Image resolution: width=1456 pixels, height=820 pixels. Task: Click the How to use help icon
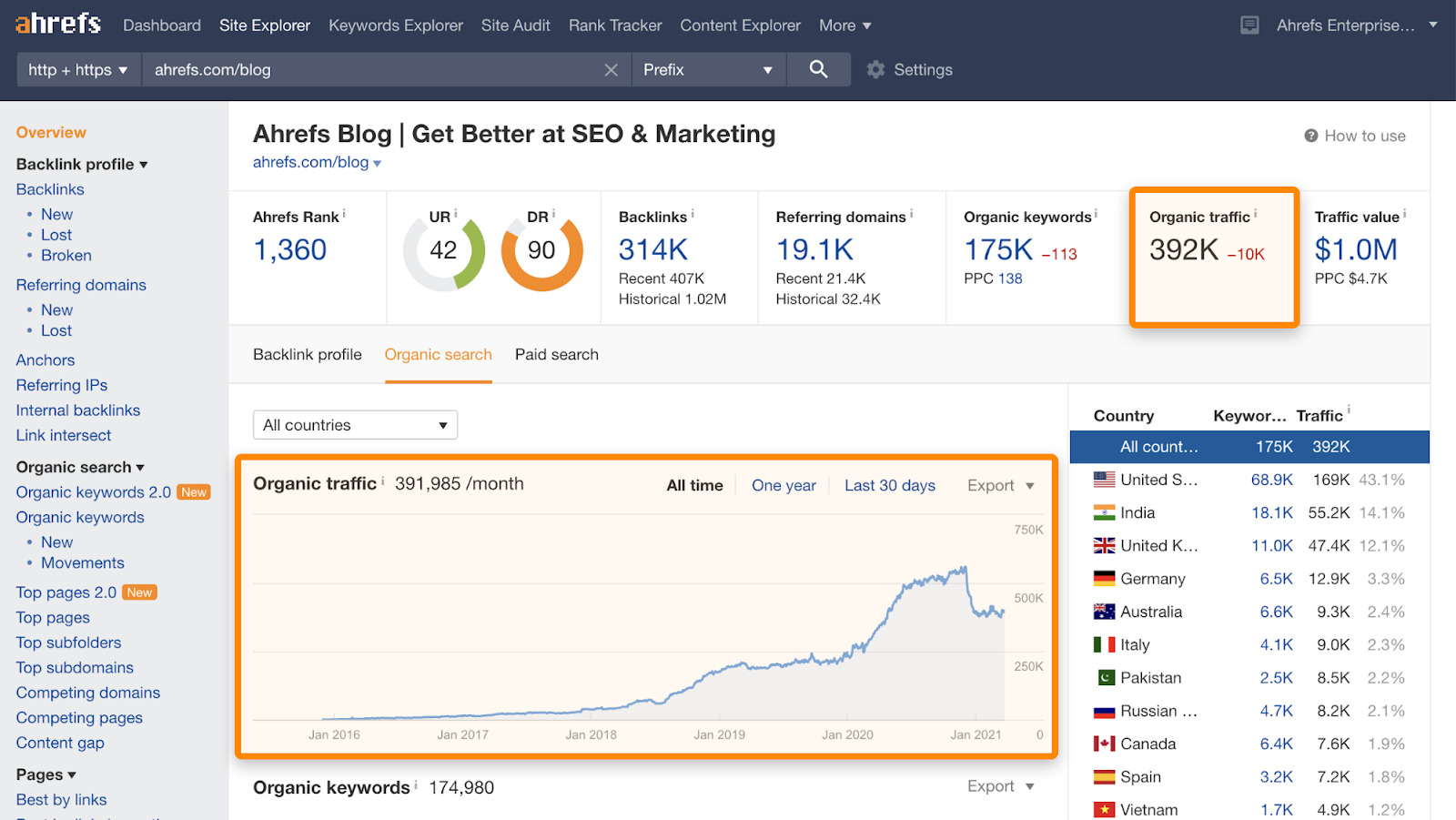(1311, 136)
